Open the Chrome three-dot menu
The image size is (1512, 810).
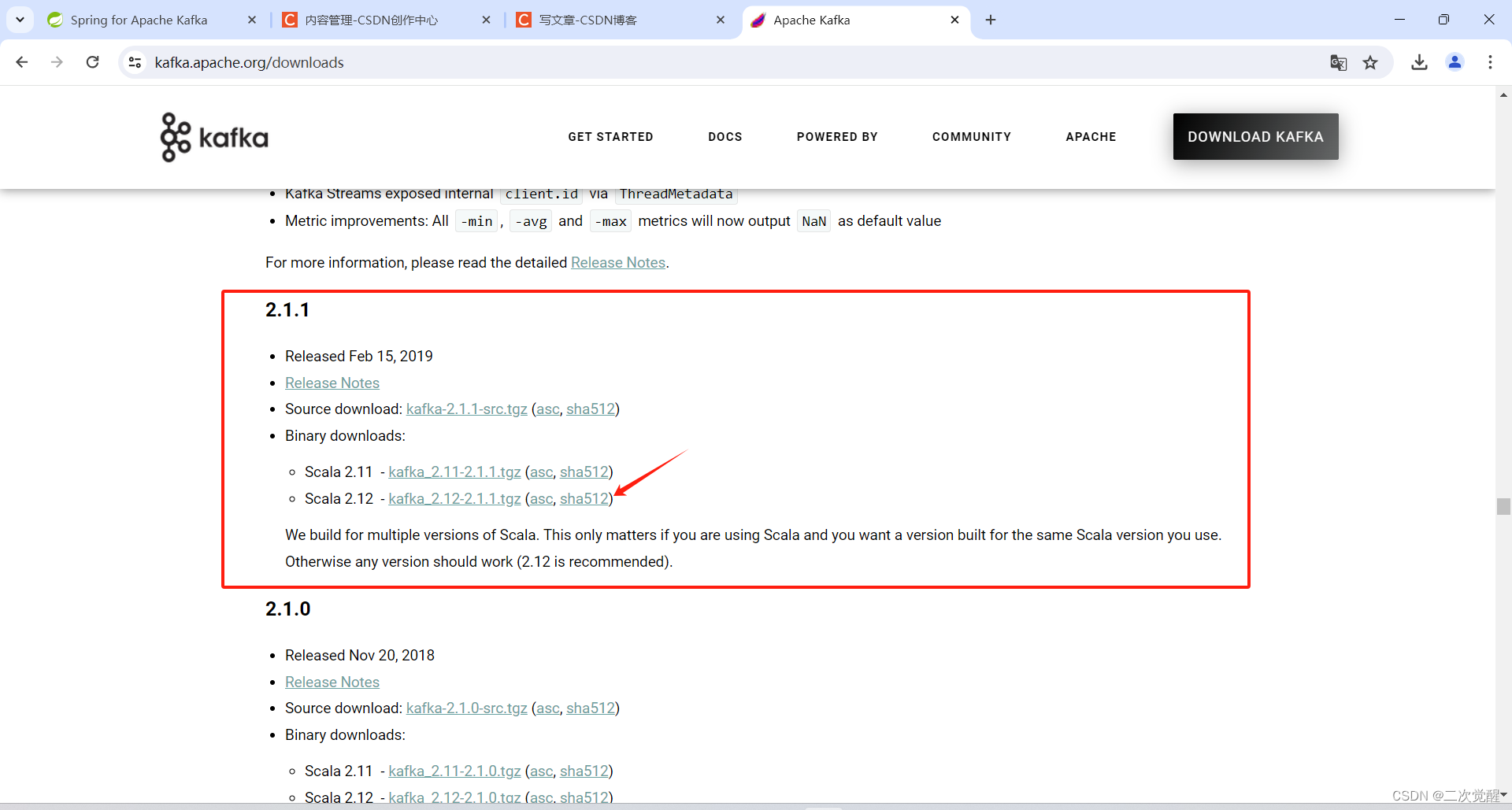click(1491, 62)
